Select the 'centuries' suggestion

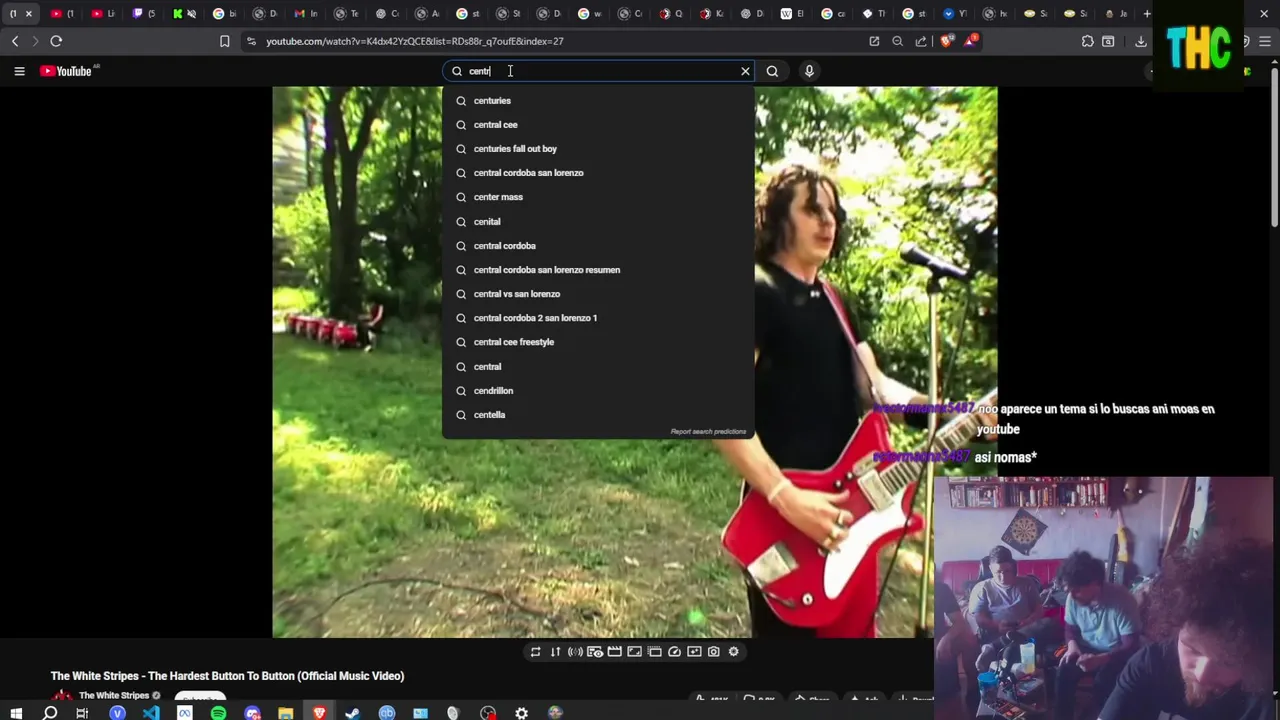598,100
